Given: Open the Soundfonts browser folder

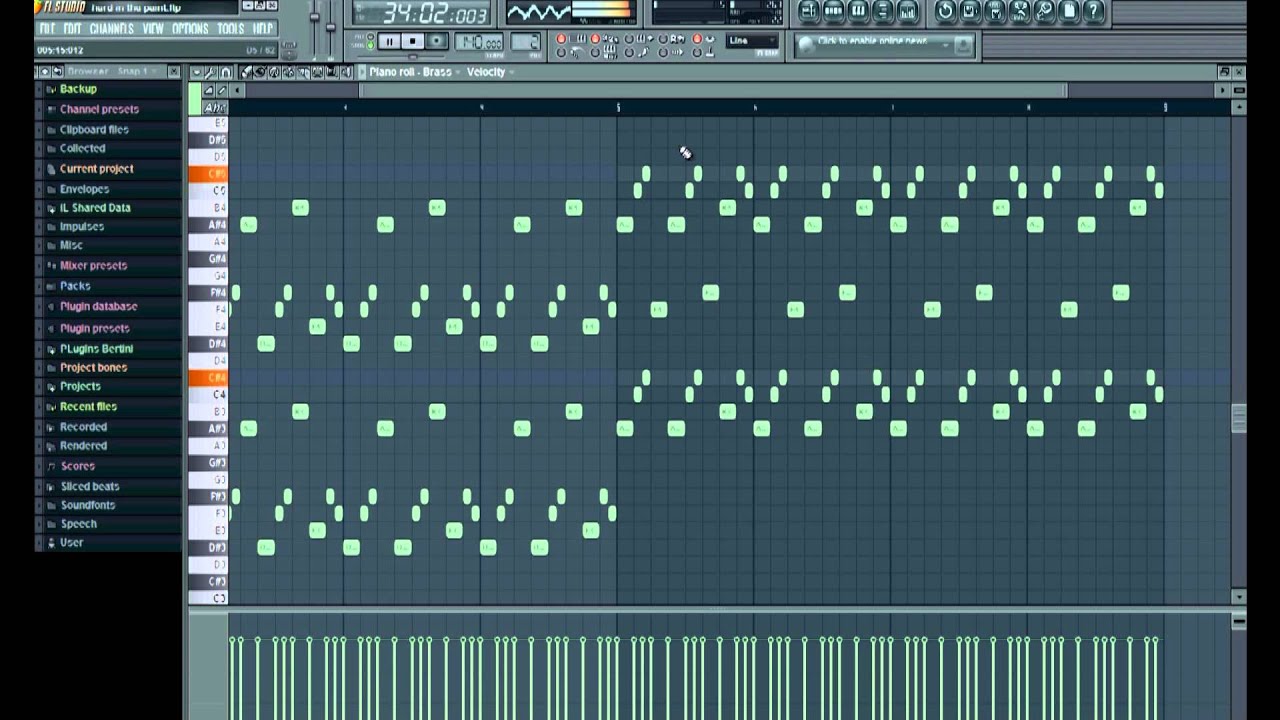Looking at the screenshot, I should click(x=88, y=505).
